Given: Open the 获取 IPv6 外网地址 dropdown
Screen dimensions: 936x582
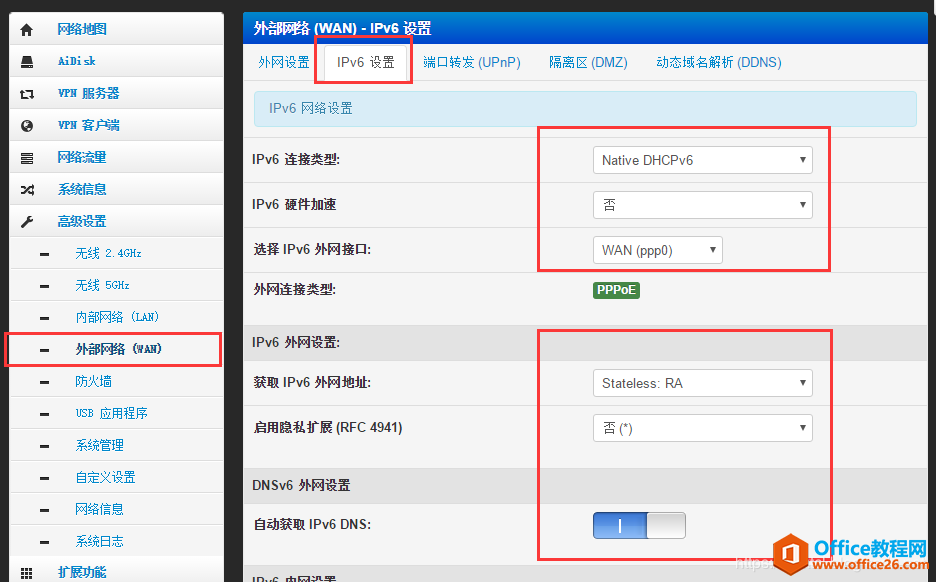Looking at the screenshot, I should point(702,383).
